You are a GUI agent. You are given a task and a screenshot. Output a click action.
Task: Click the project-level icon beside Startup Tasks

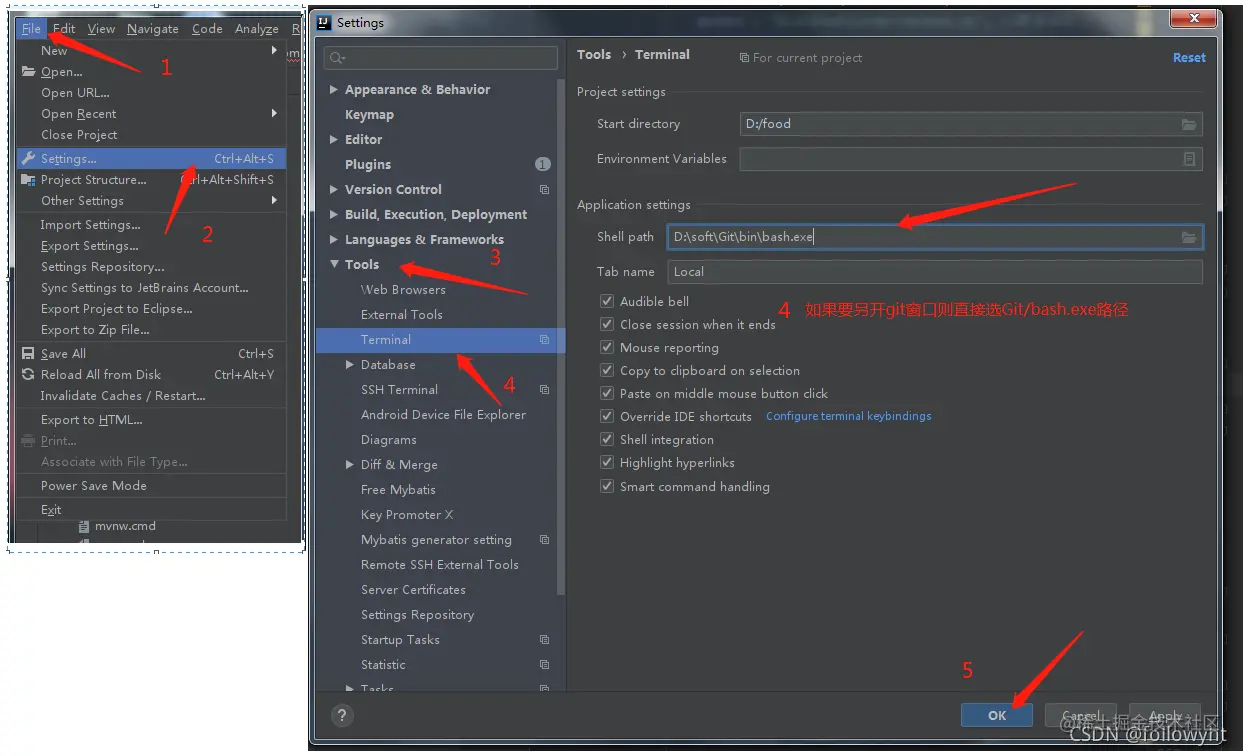click(544, 640)
